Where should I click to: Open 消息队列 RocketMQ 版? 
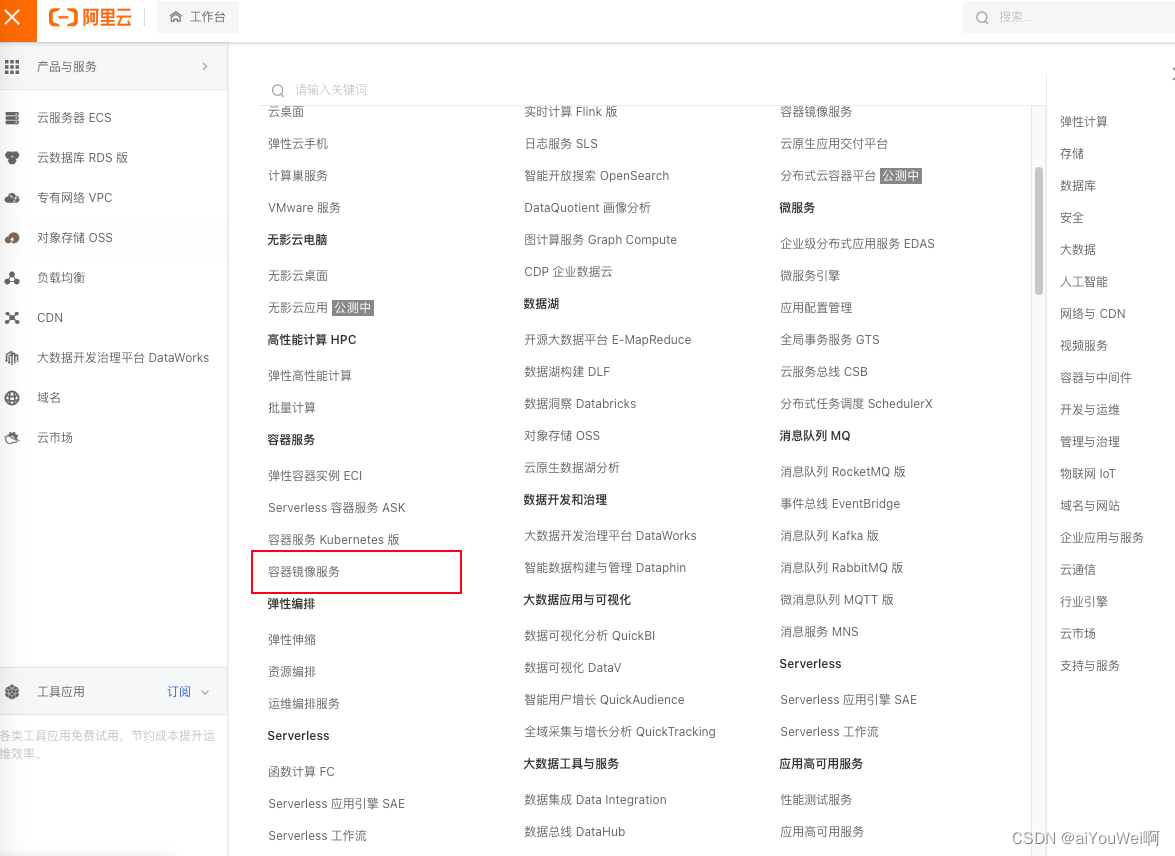[x=843, y=471]
